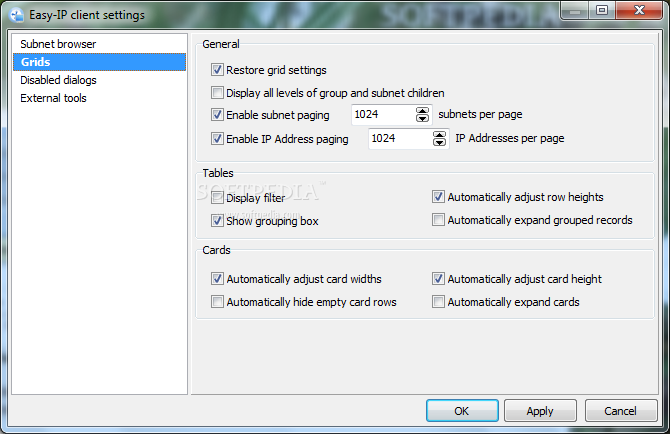
Task: Select the Grids settings category
Action: click(x=99, y=62)
